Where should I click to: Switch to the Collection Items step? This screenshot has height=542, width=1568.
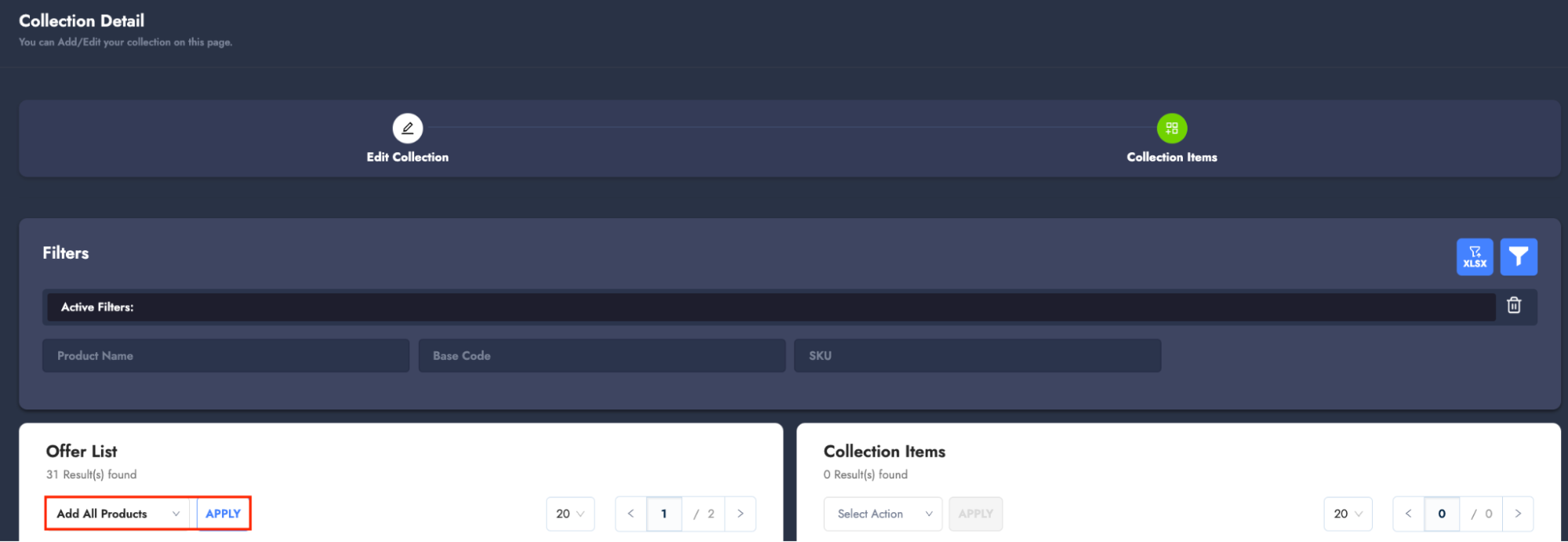[x=1171, y=157]
